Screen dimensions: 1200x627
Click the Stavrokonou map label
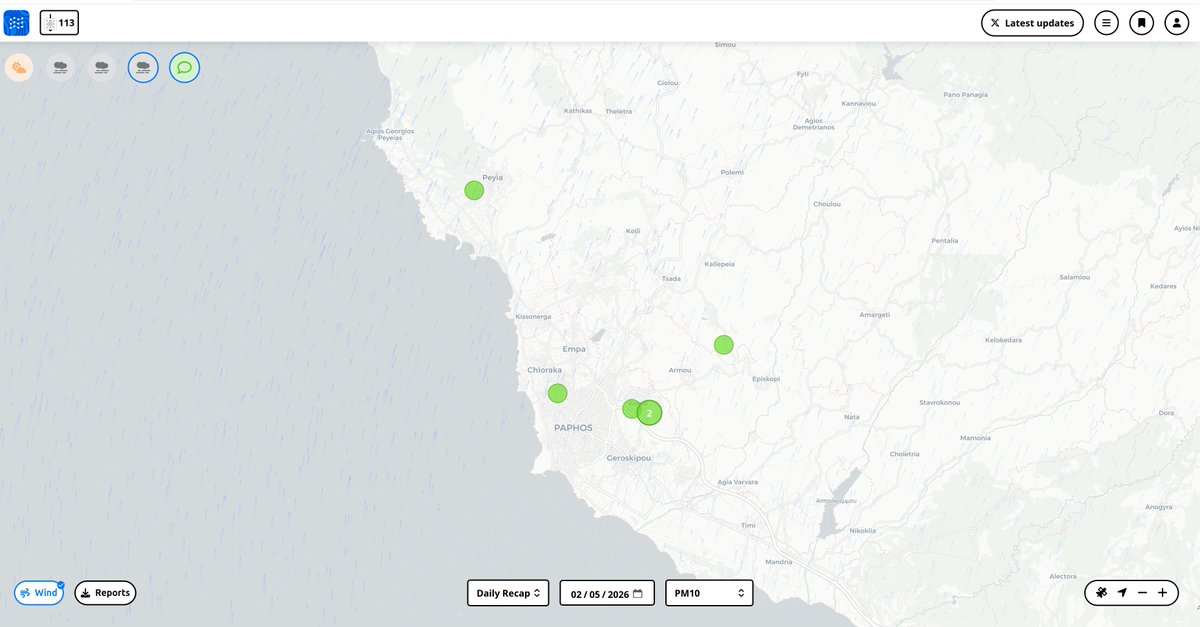(940, 403)
